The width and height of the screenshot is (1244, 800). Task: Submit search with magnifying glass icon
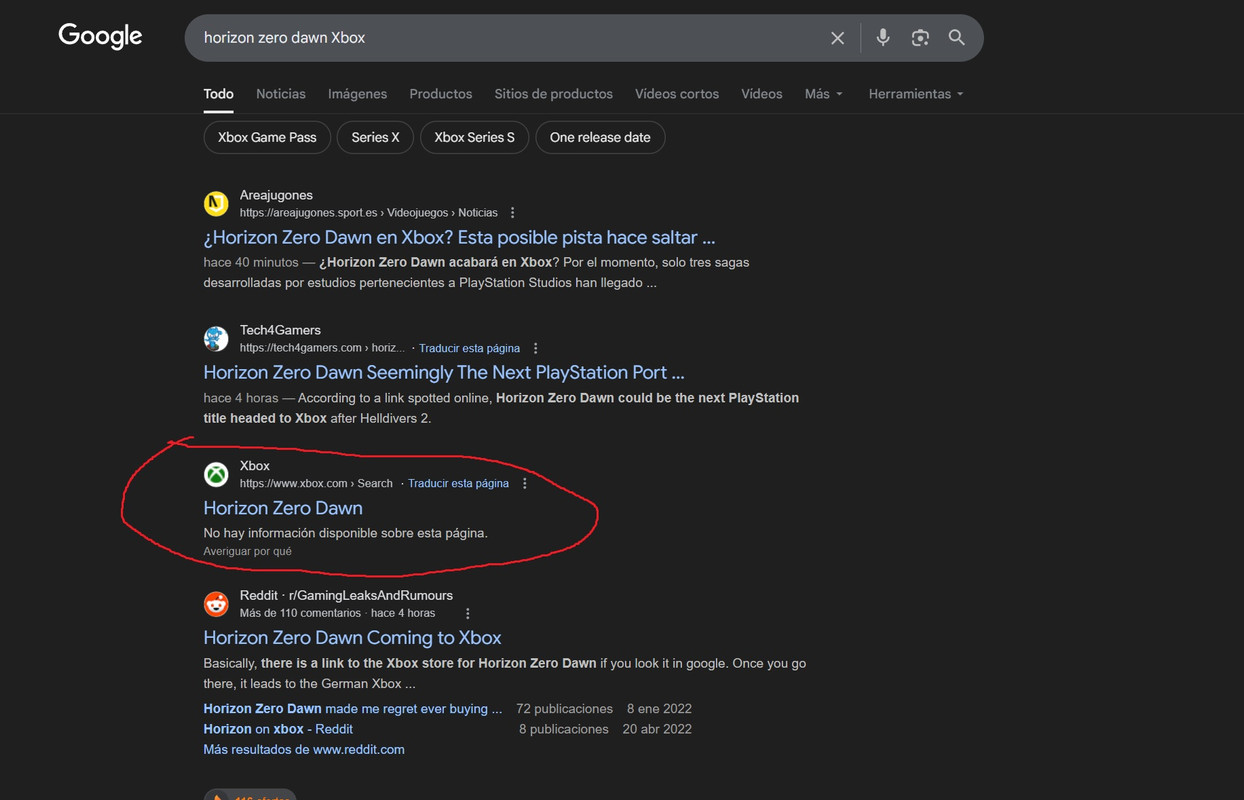[957, 38]
